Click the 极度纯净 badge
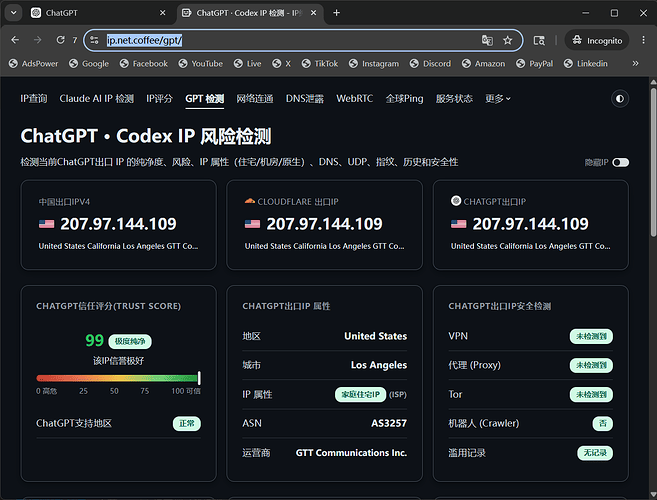 click(x=130, y=341)
